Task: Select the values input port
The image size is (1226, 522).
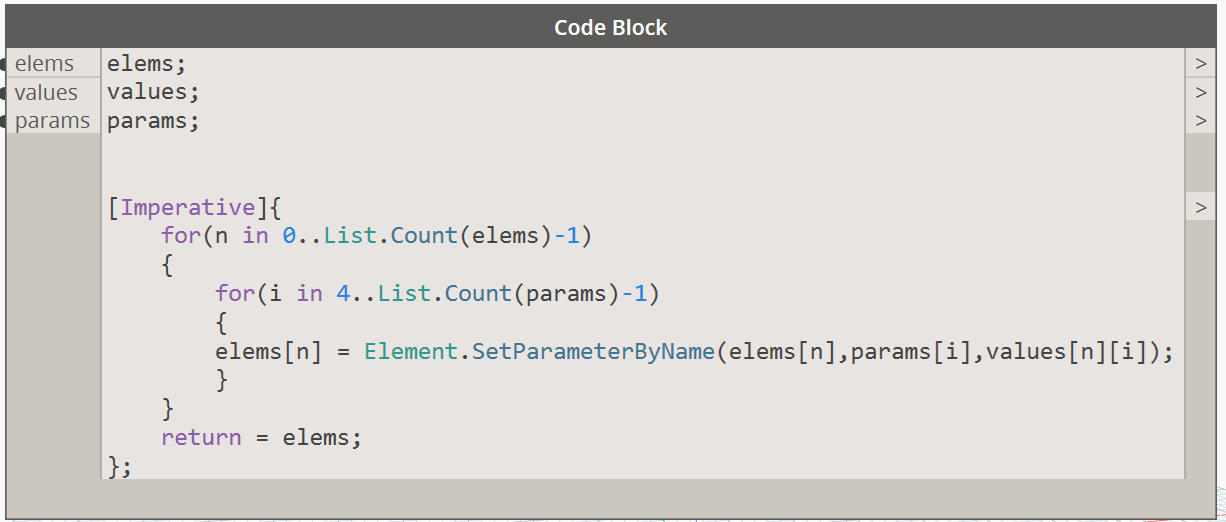Action: coord(52,92)
